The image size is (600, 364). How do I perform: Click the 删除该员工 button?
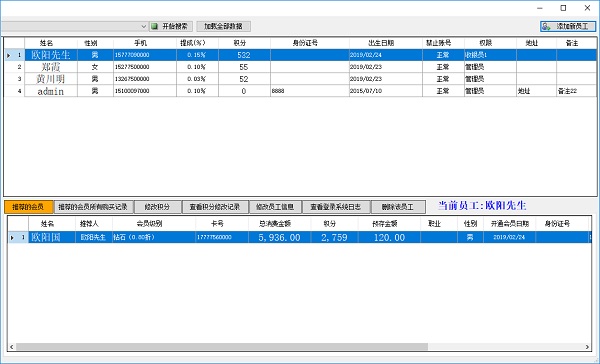click(x=398, y=207)
